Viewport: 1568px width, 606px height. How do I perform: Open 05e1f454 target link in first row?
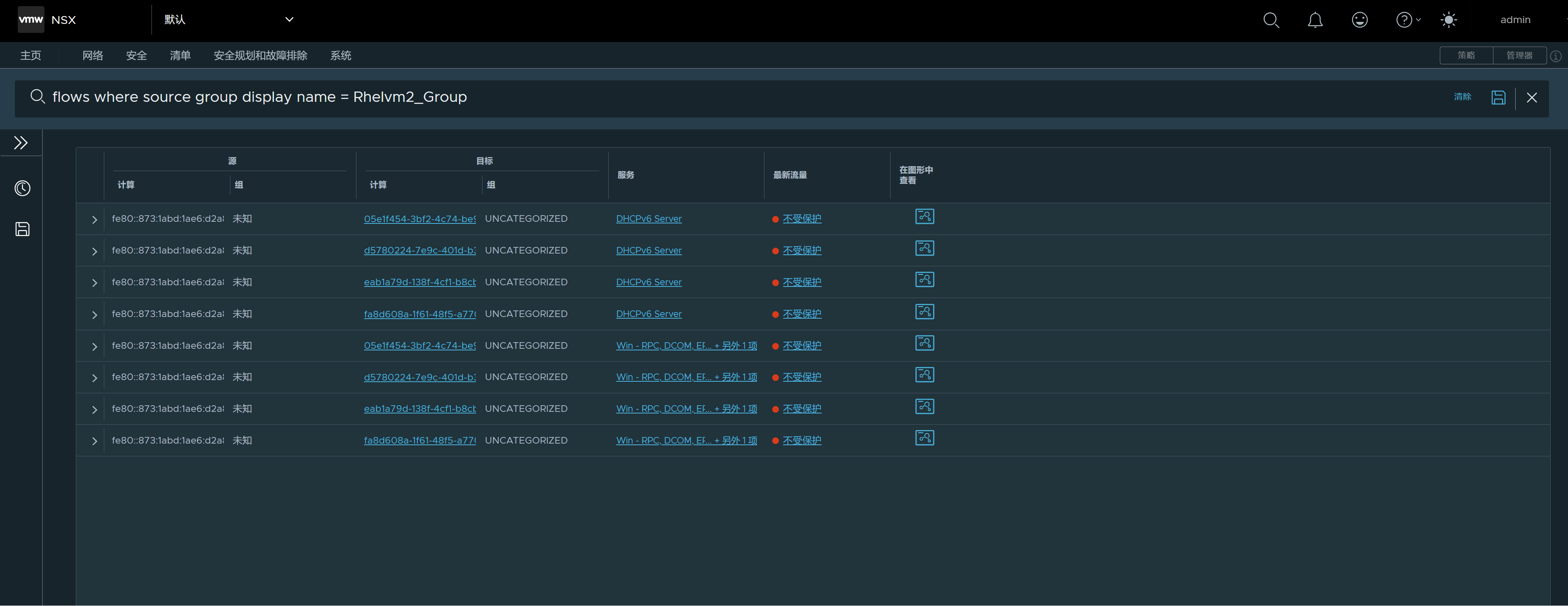point(420,218)
